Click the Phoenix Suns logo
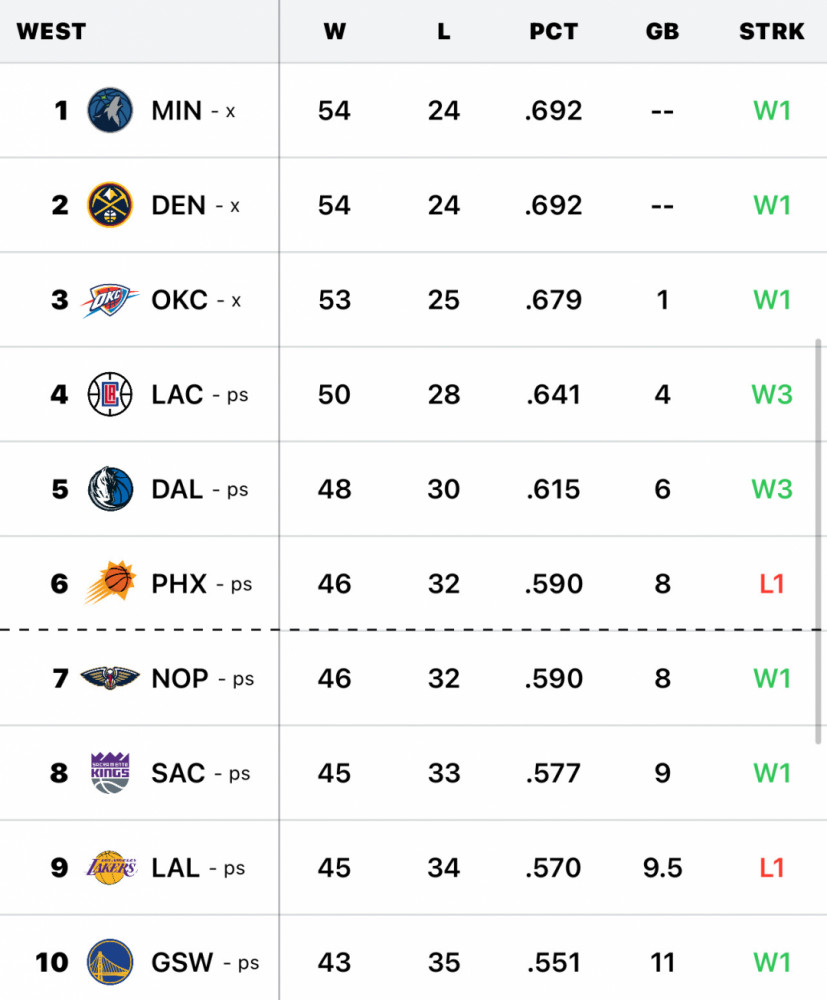 108,584
